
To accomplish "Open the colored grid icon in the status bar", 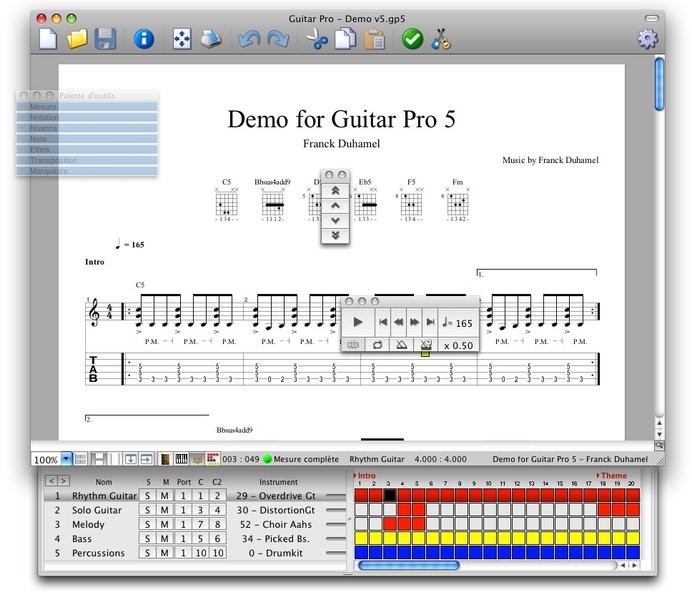I will tap(213, 459).
